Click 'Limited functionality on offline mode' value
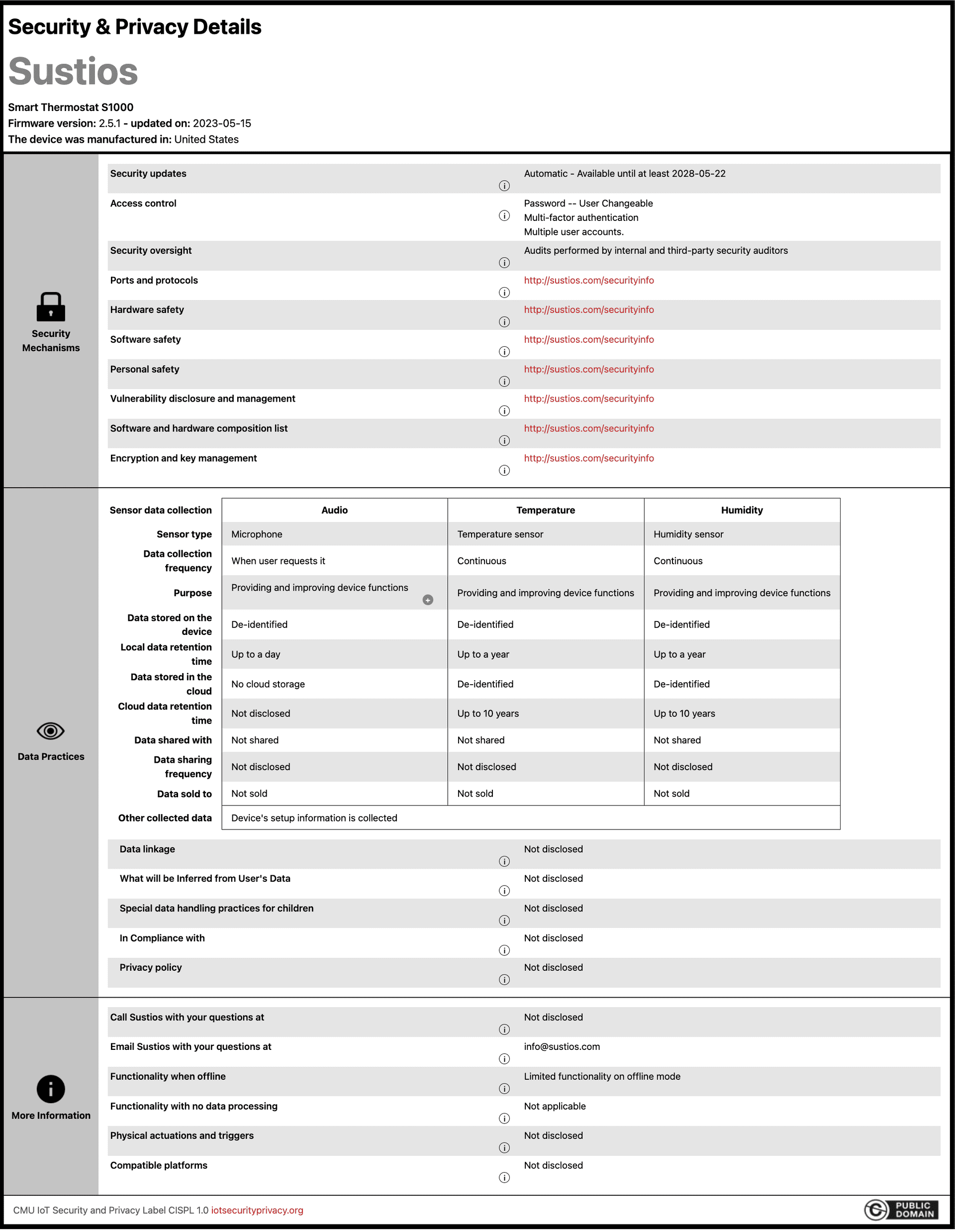This screenshot has width=955, height=1232. 602,1077
